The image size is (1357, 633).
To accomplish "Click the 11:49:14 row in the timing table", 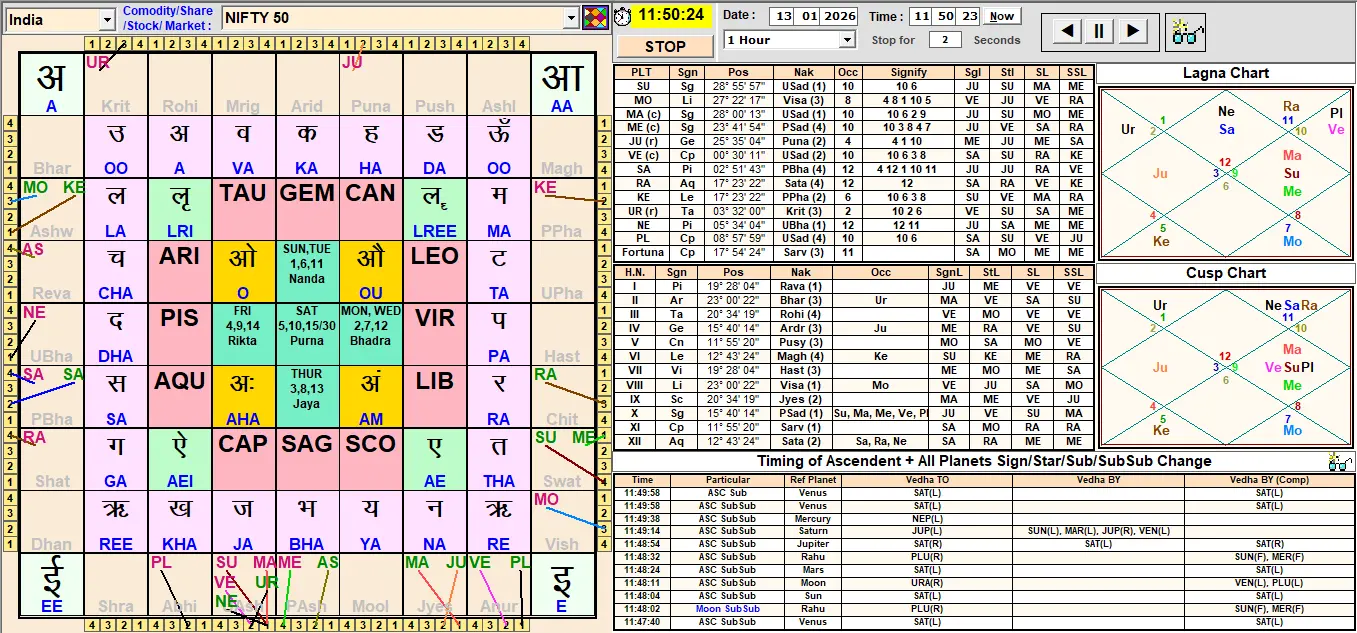I will coord(983,531).
